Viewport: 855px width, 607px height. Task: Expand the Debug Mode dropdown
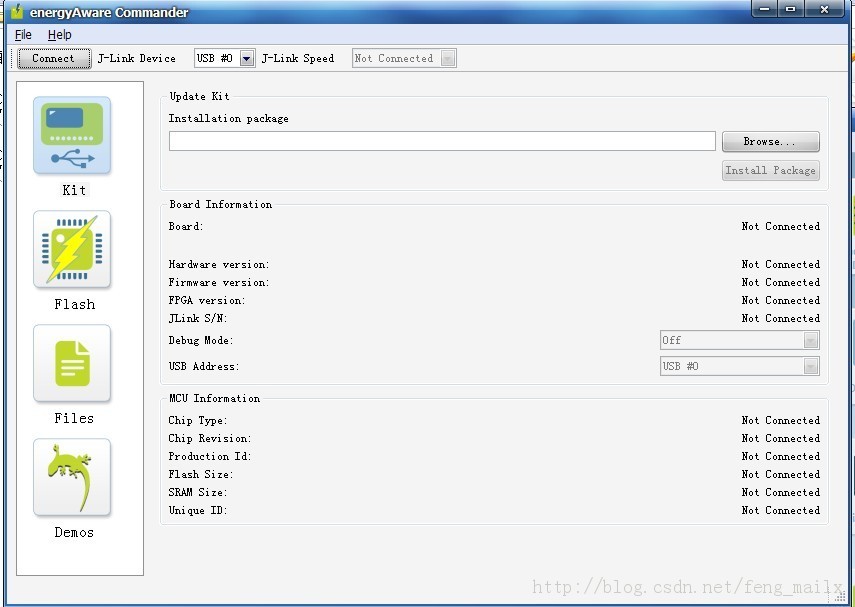point(811,340)
